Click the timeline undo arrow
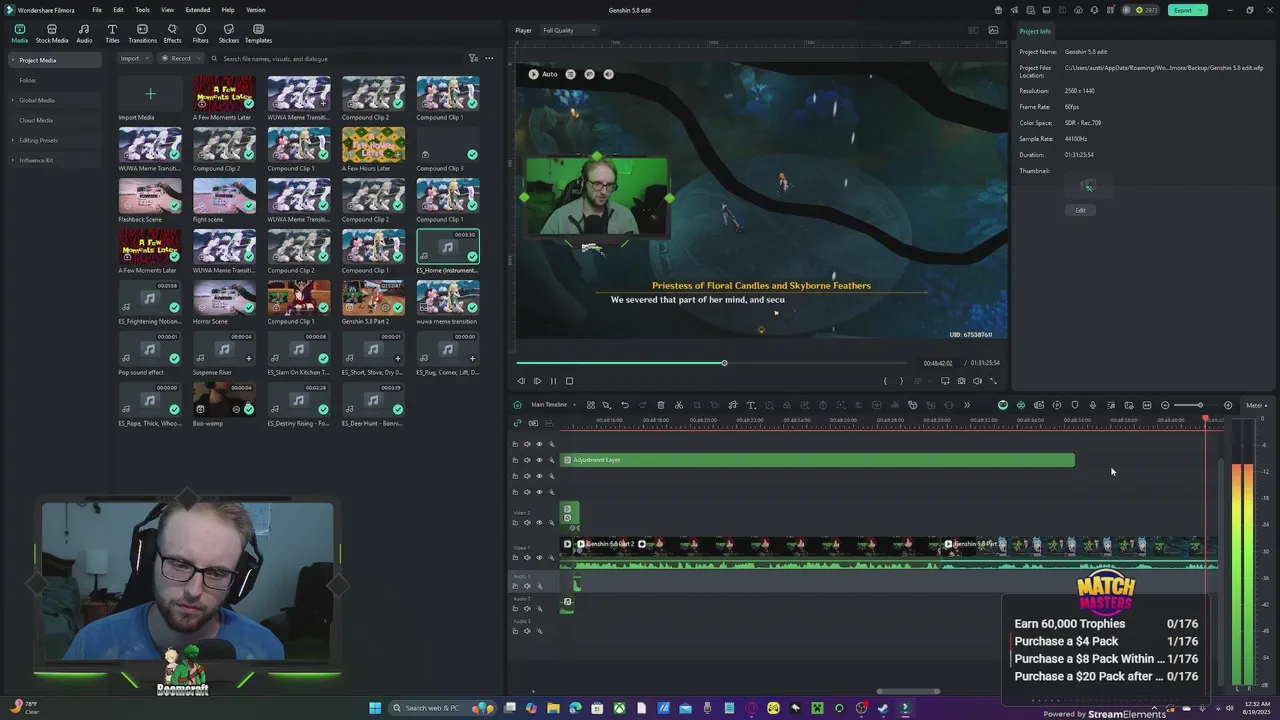The height and width of the screenshot is (720, 1280). pyautogui.click(x=625, y=405)
